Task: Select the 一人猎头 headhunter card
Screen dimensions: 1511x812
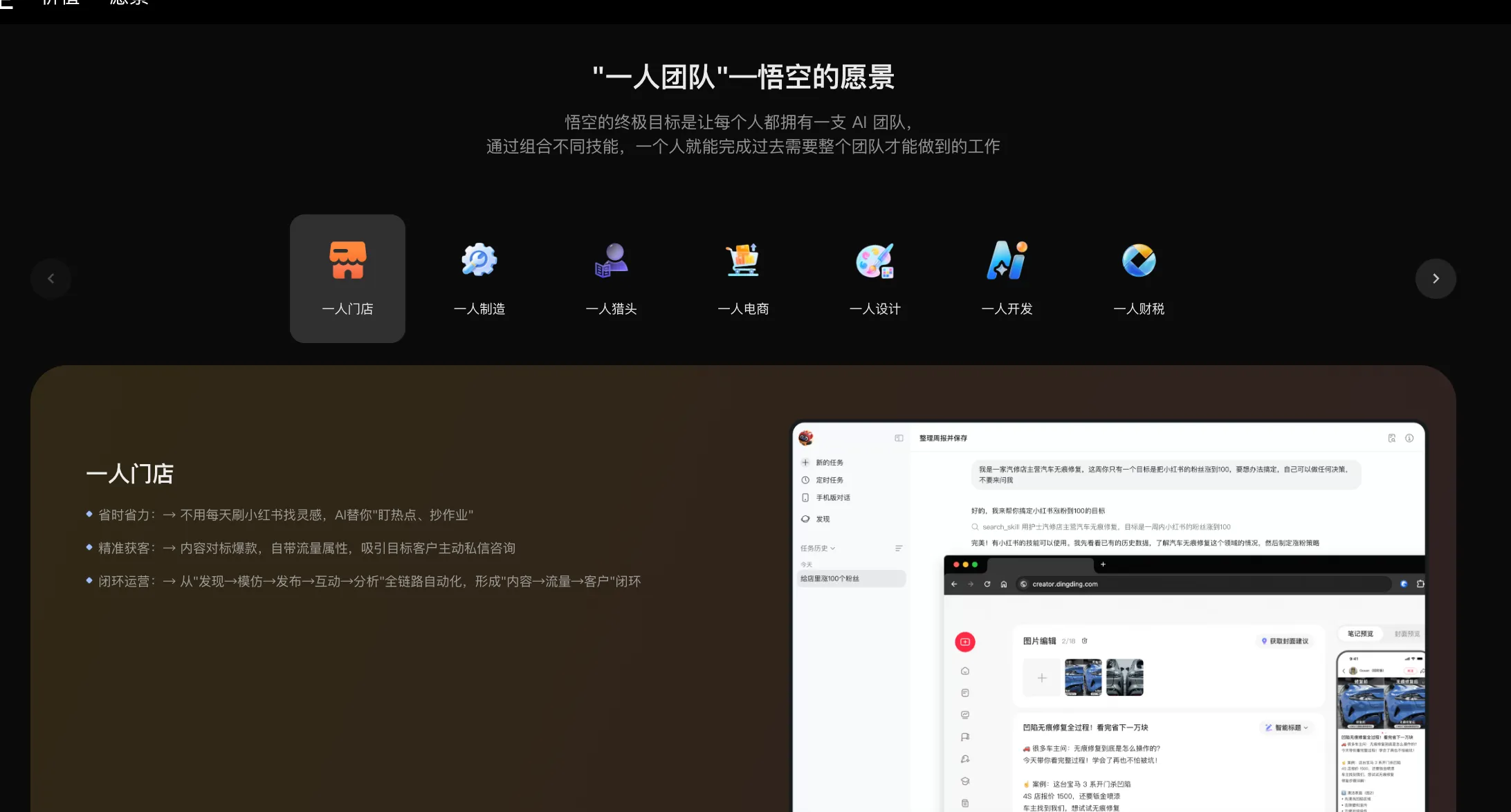Action: pyautogui.click(x=612, y=278)
